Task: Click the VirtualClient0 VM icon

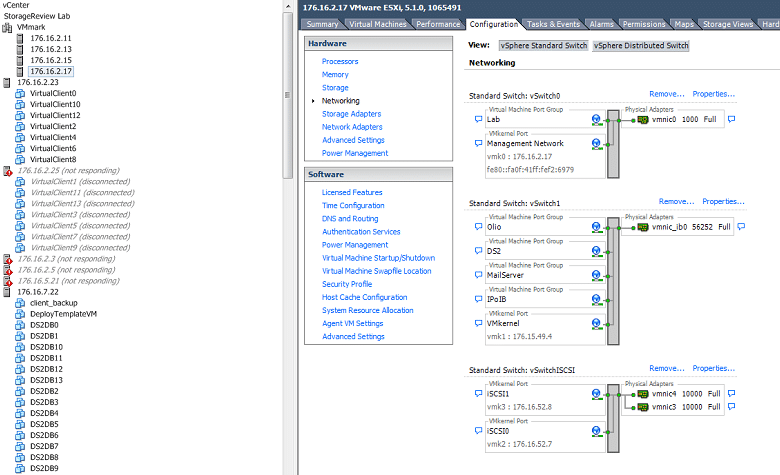Action: coord(20,94)
